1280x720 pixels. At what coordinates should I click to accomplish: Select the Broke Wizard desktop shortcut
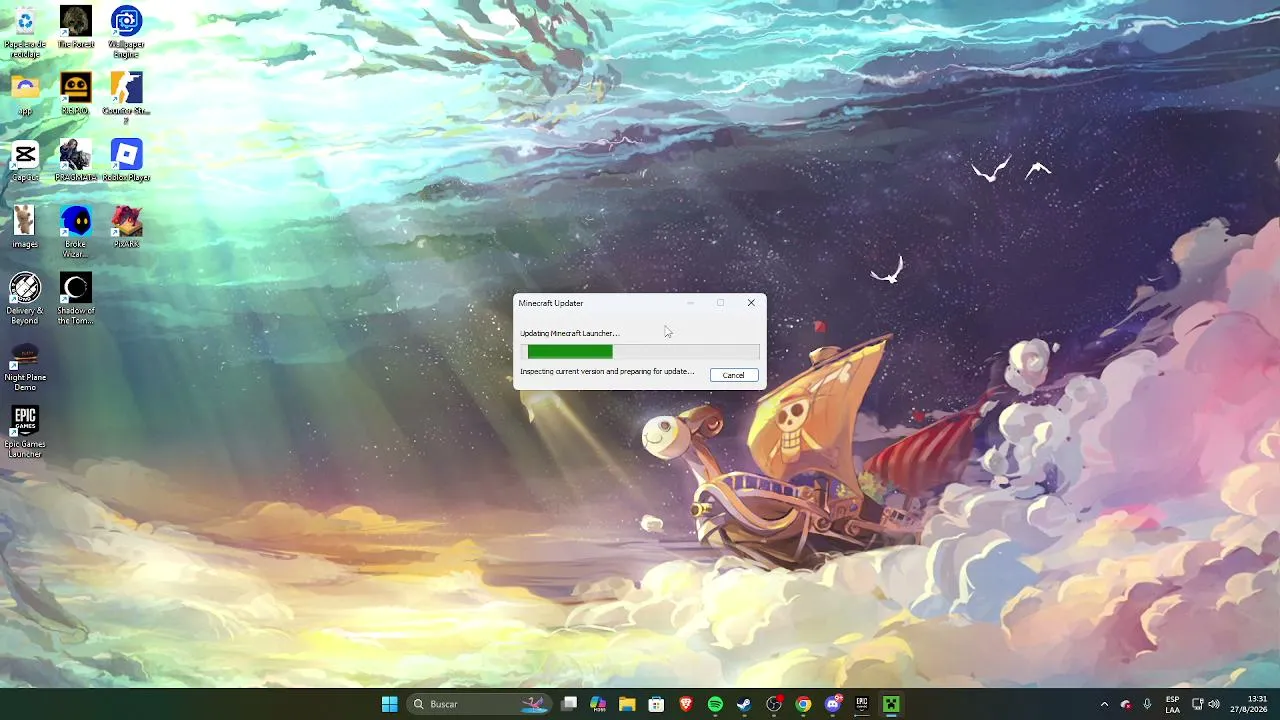[x=76, y=232]
